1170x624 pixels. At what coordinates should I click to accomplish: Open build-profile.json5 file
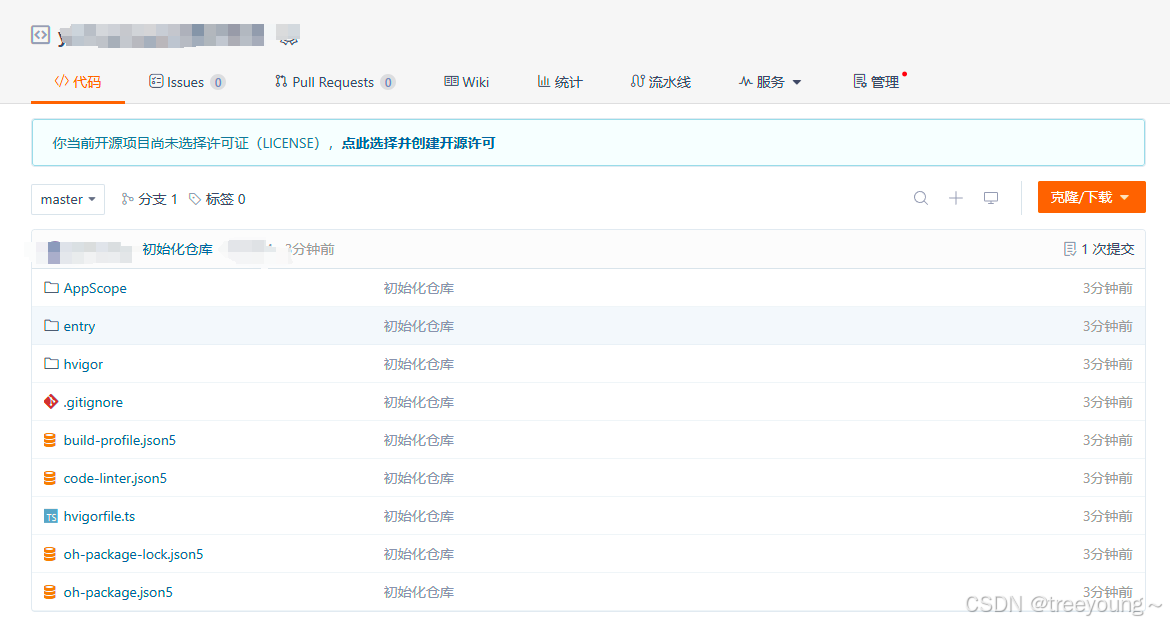pos(119,440)
